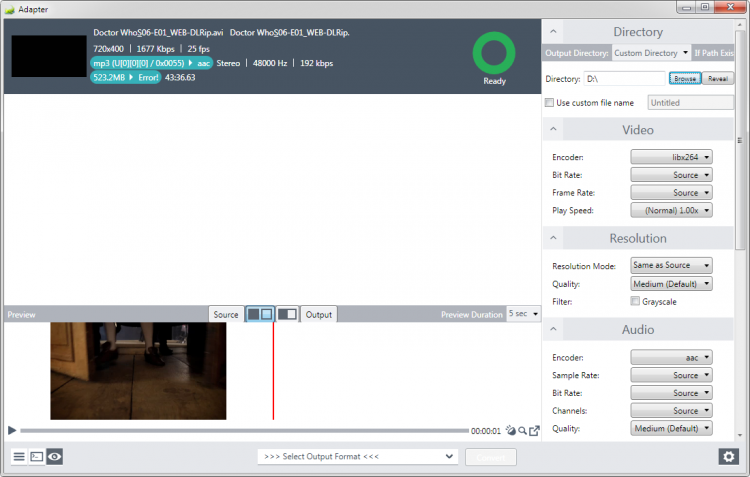This screenshot has width=750, height=477.
Task: Open the audio Encoder aac dropdown
Action: click(672, 357)
